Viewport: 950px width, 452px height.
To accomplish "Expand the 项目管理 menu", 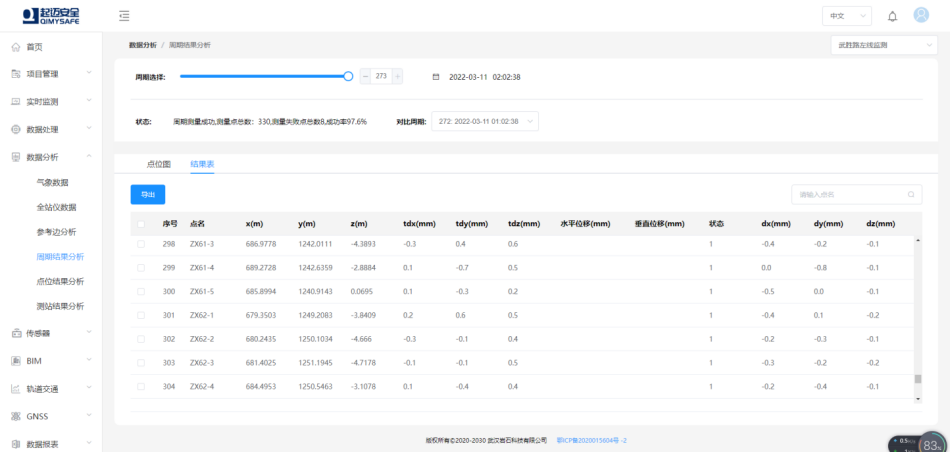I will pos(89,73).
